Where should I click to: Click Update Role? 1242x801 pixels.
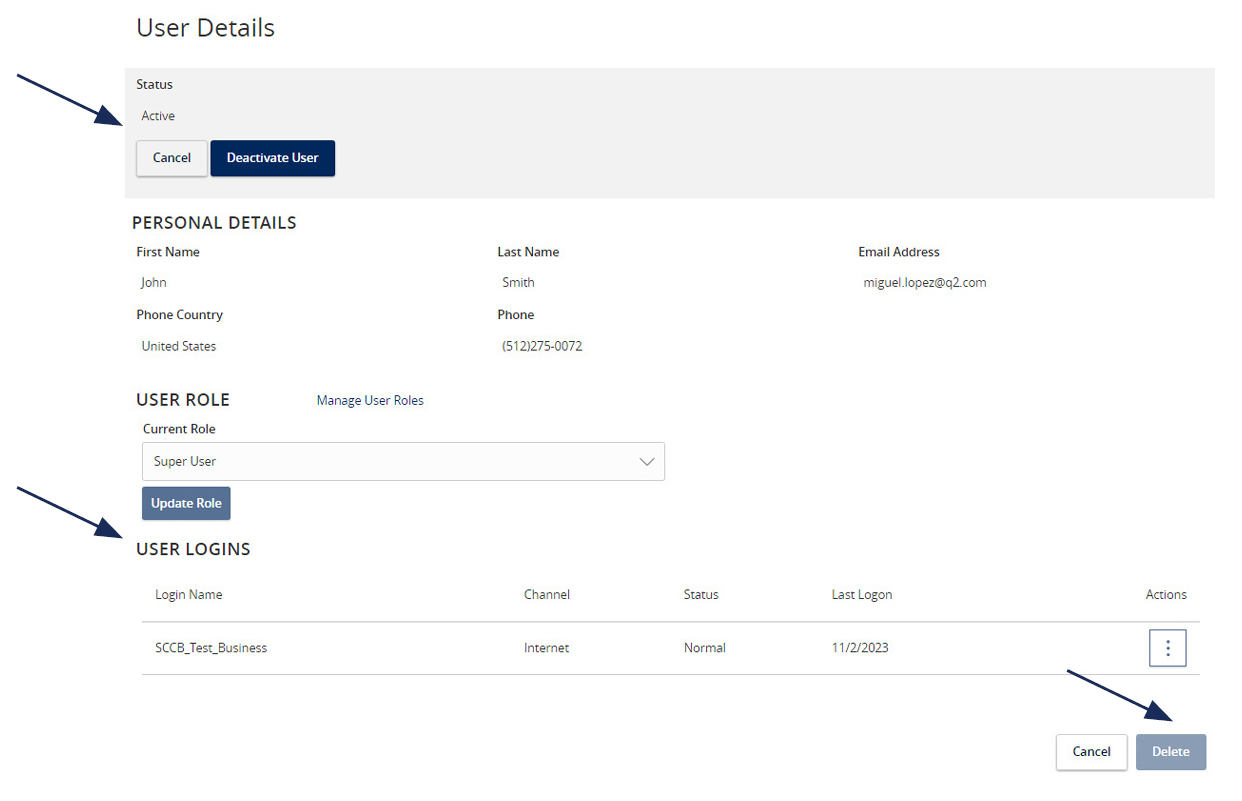pos(186,503)
